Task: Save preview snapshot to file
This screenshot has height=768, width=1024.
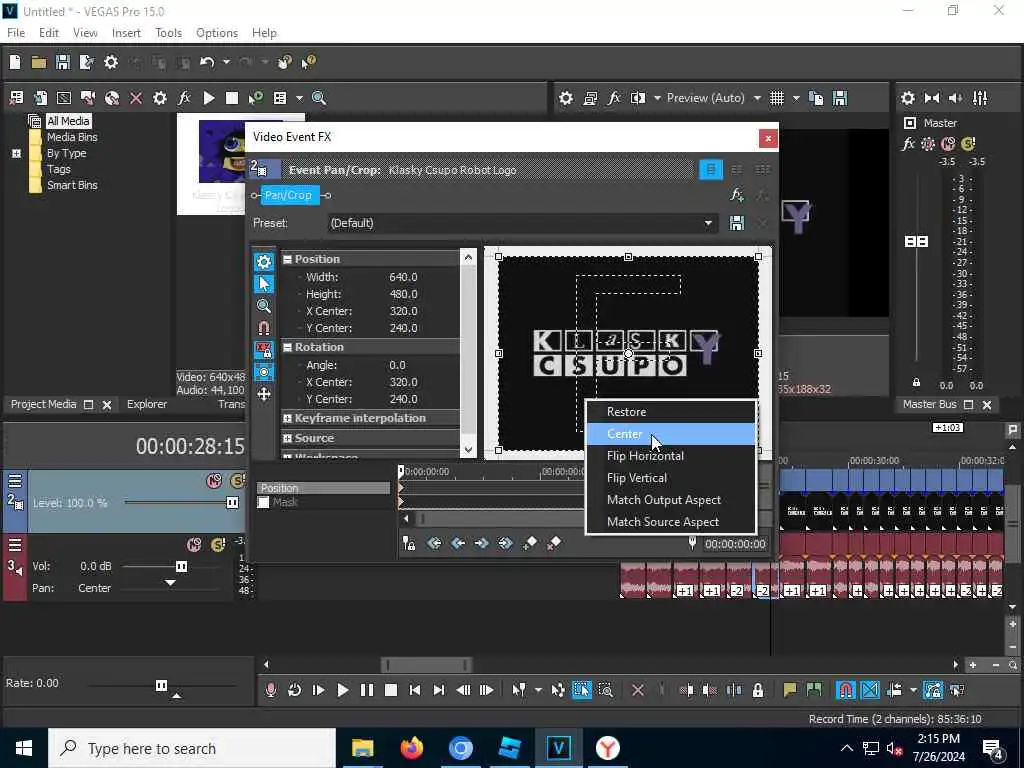Action: point(840,98)
